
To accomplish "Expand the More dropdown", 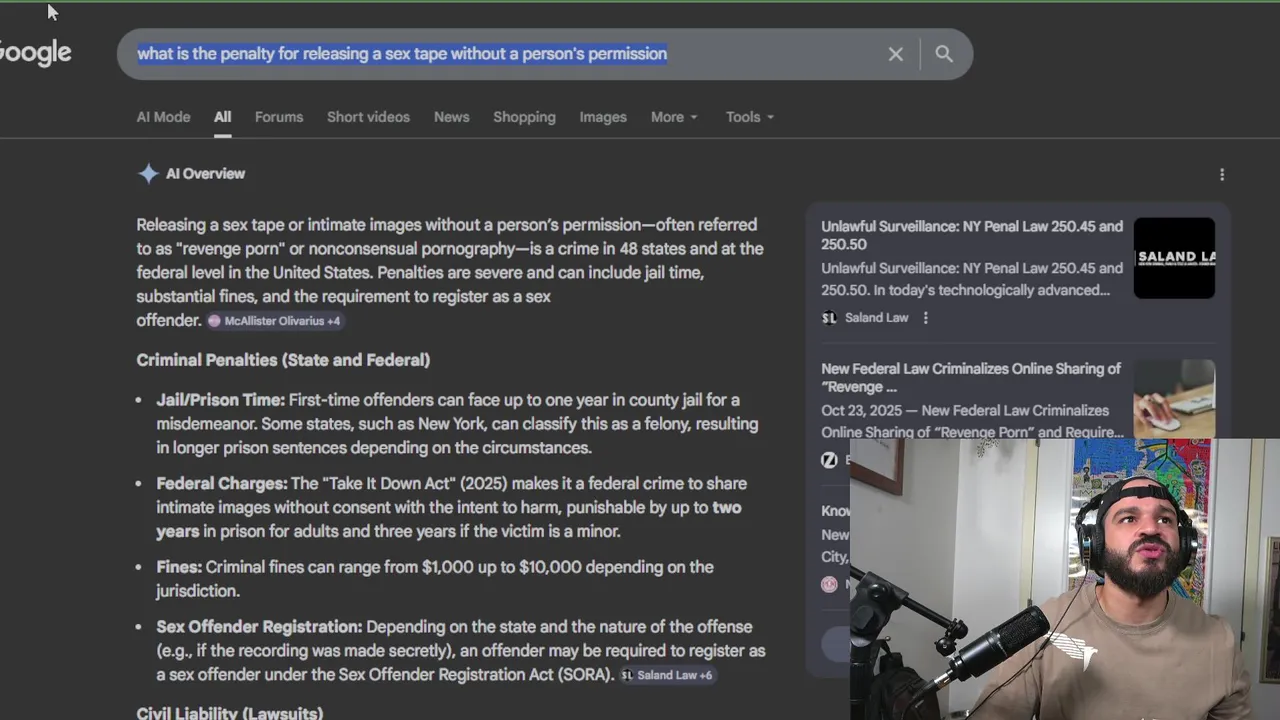I will pos(674,117).
